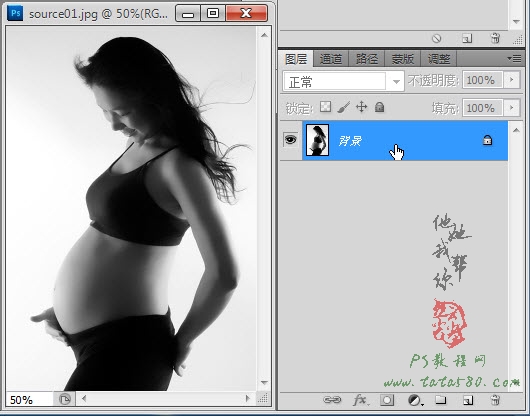Viewport: 530px width, 416px height.
Task: Click document vertical scrollbar up arrow
Action: 265,35
